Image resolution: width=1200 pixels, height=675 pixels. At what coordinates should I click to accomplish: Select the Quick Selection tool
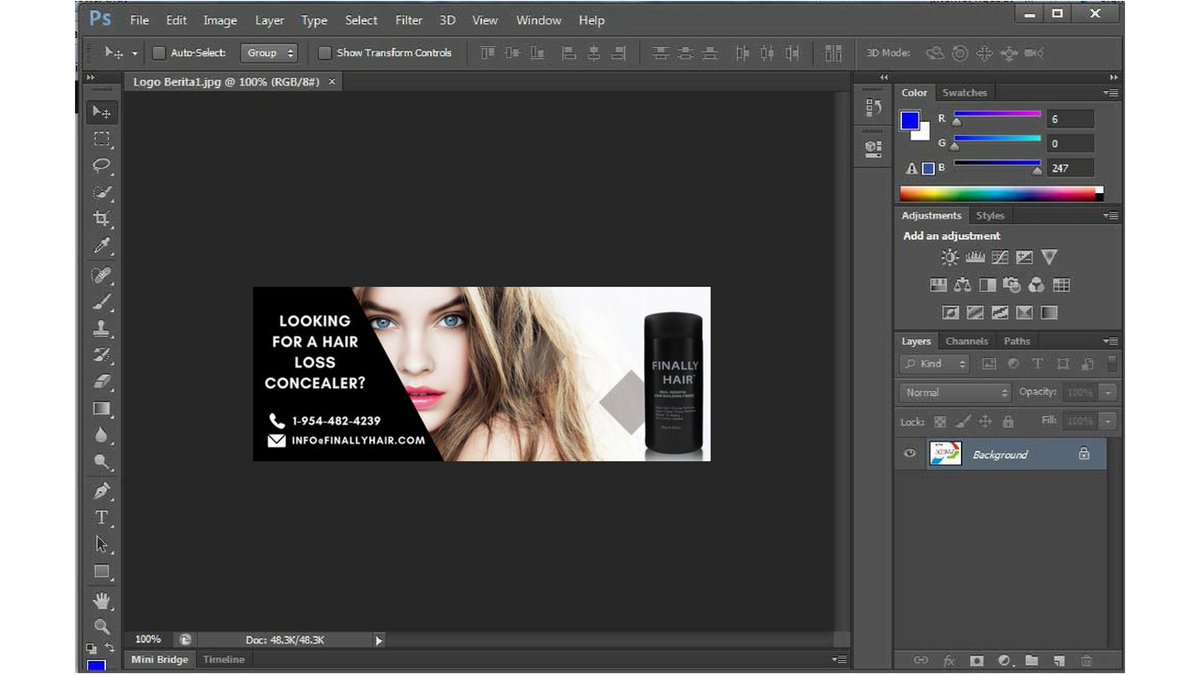(102, 192)
